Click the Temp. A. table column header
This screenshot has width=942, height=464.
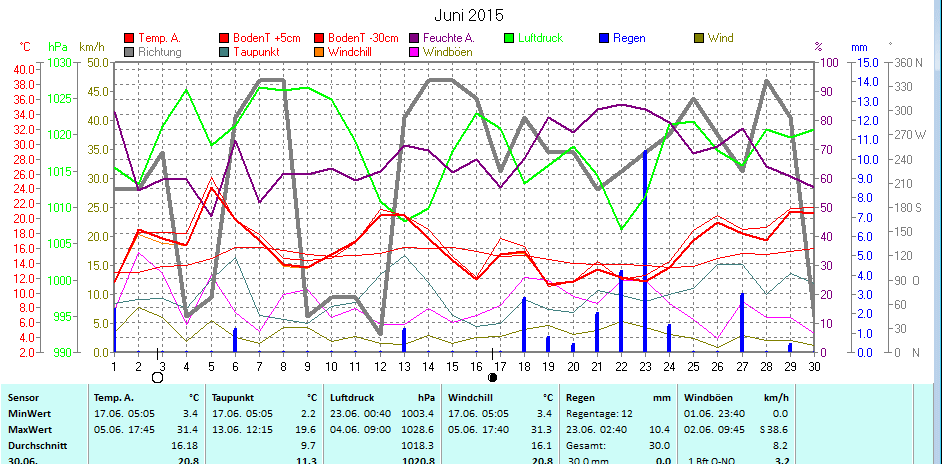[x=114, y=398]
